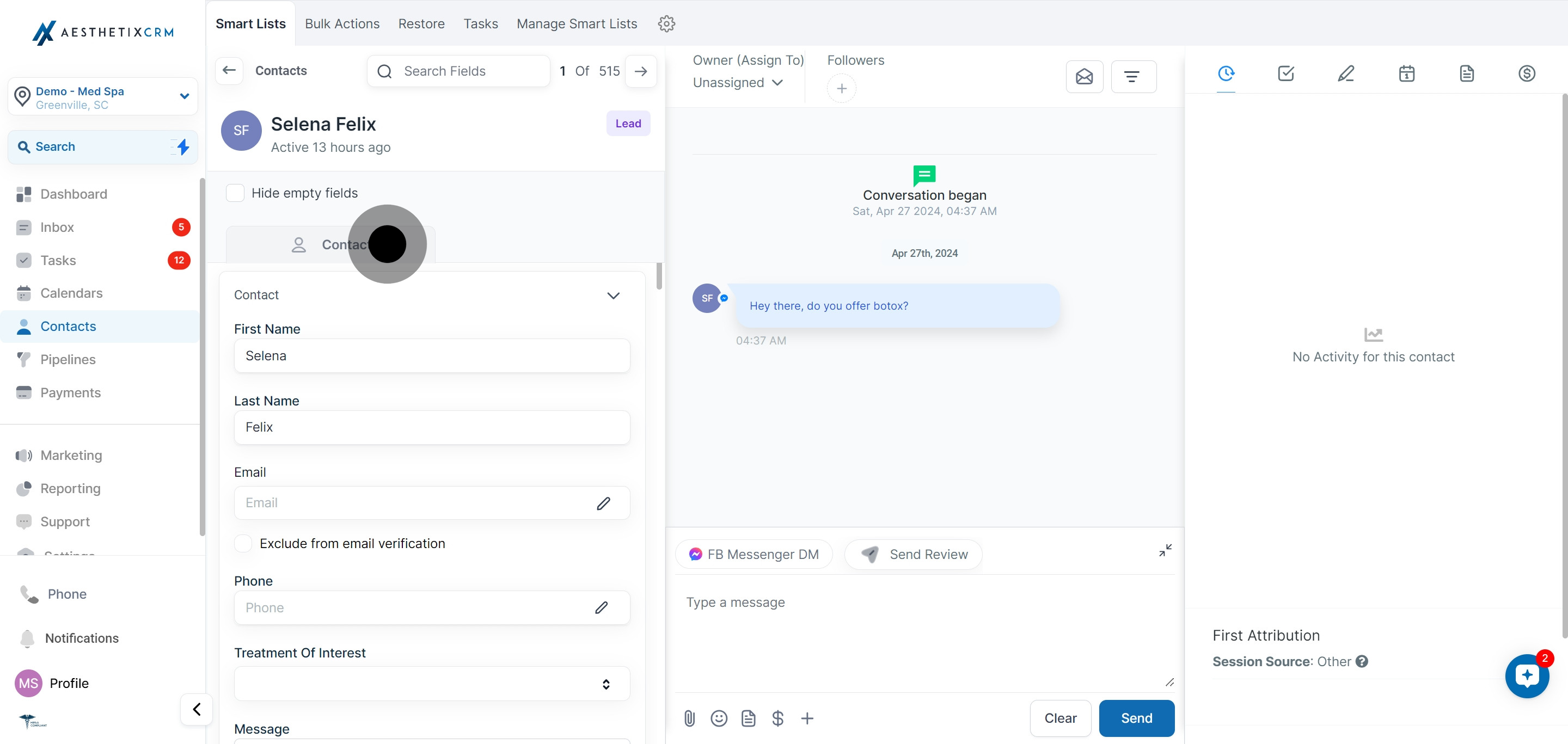Open the emoji picker icon
Viewport: 1568px width, 744px height.
coord(719,718)
